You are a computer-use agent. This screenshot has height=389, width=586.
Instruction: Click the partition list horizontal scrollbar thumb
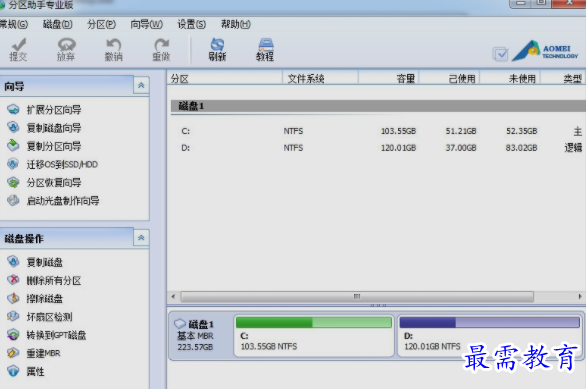[357, 296]
